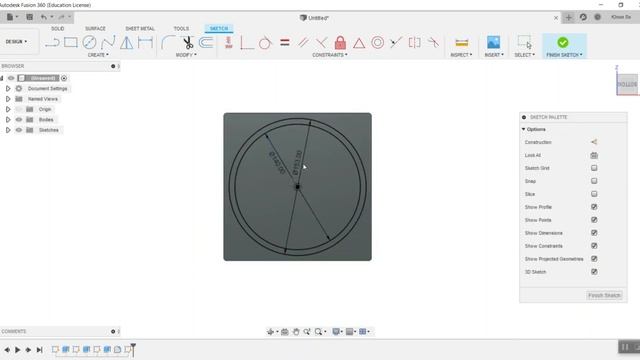The image size is (640, 360).
Task: Open the Constraints dropdown menu
Action: pos(330,55)
